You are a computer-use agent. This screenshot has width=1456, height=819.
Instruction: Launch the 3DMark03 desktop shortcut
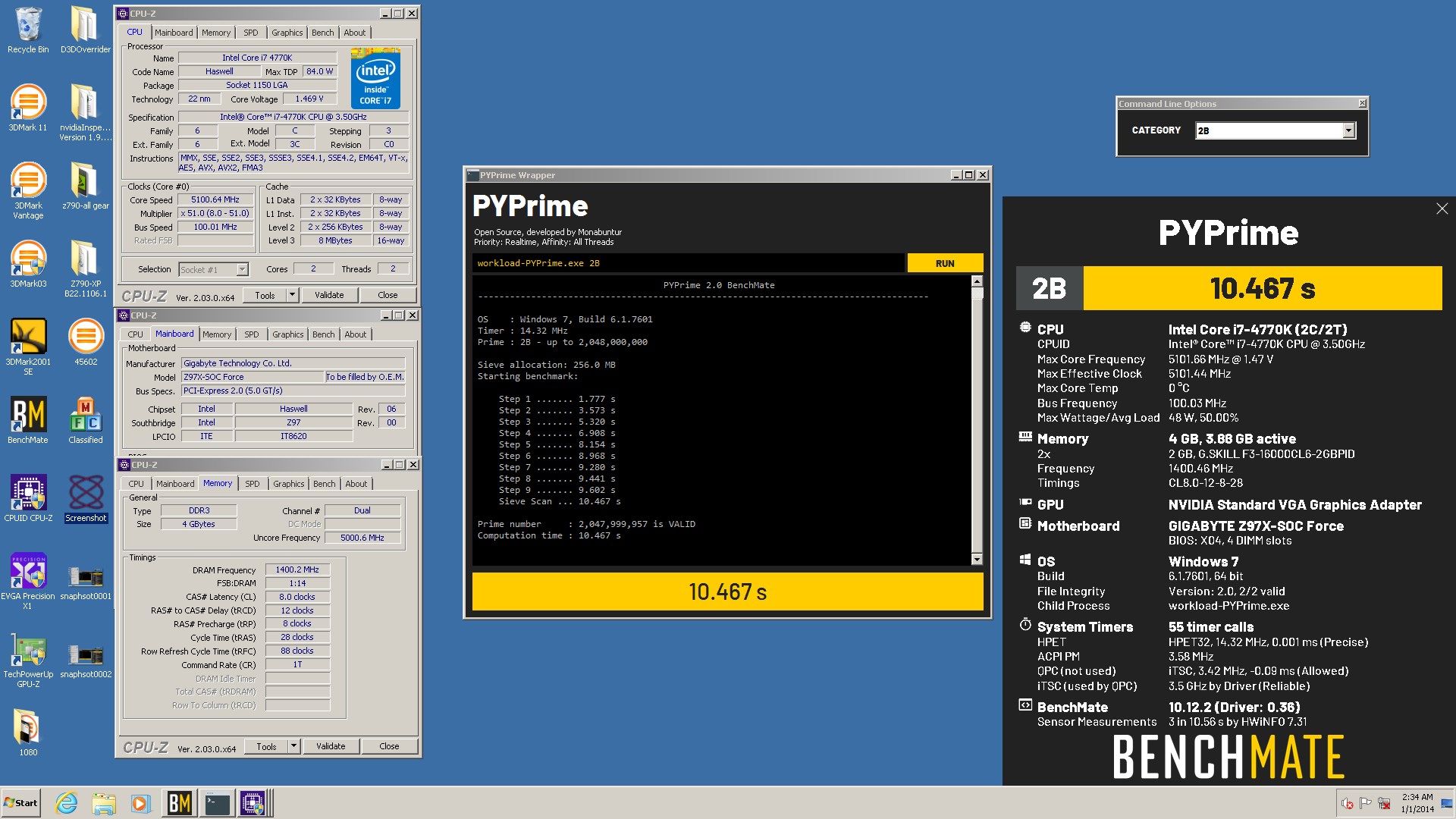point(28,264)
